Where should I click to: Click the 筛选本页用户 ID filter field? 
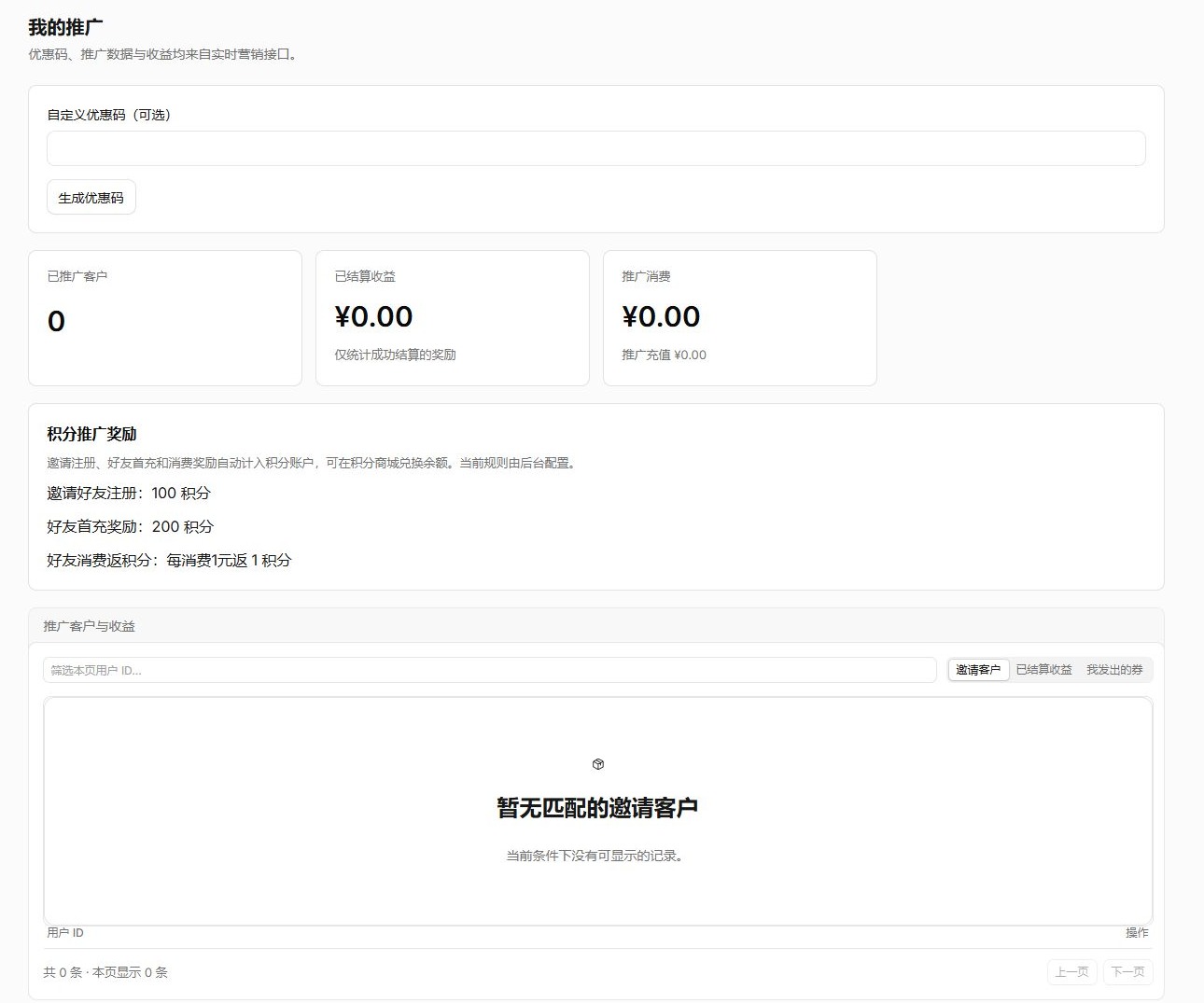(489, 670)
